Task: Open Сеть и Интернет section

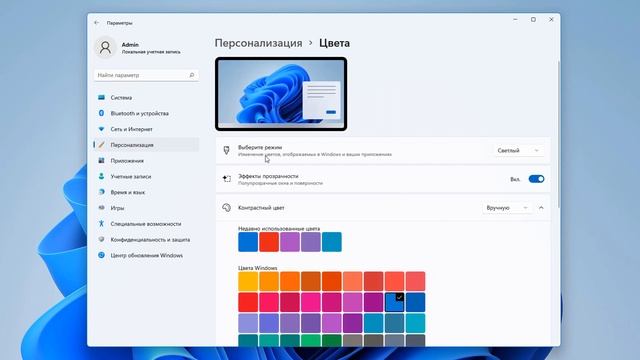Action: pyautogui.click(x=147, y=129)
